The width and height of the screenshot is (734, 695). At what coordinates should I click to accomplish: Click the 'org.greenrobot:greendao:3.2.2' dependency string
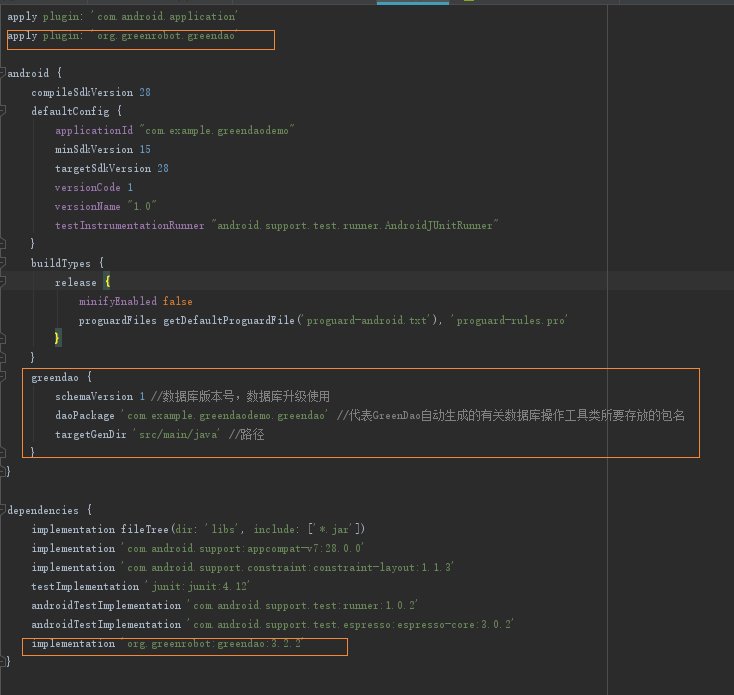point(212,644)
